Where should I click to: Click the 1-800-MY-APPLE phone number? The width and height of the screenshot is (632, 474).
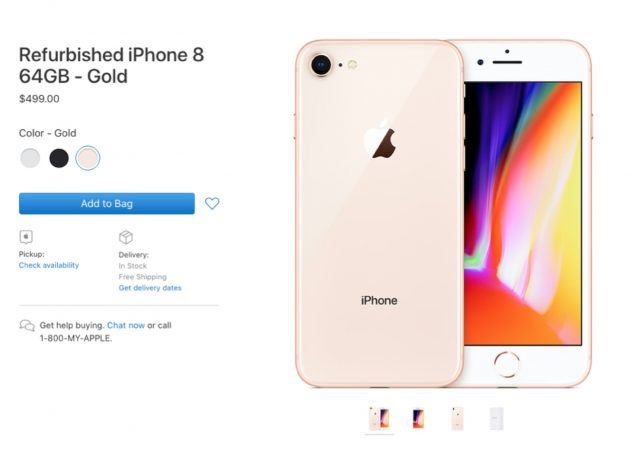[76, 338]
